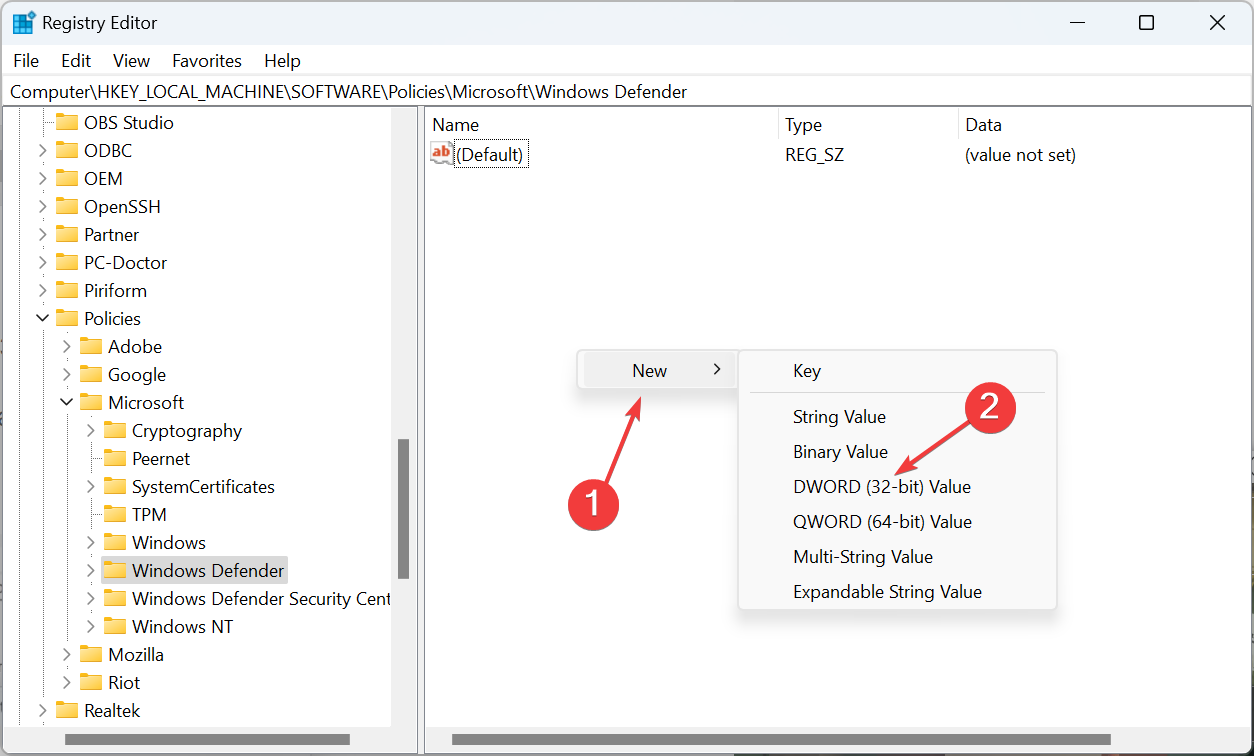Choose DWORD (32-bit) Value
The height and width of the screenshot is (756, 1254).
881,487
